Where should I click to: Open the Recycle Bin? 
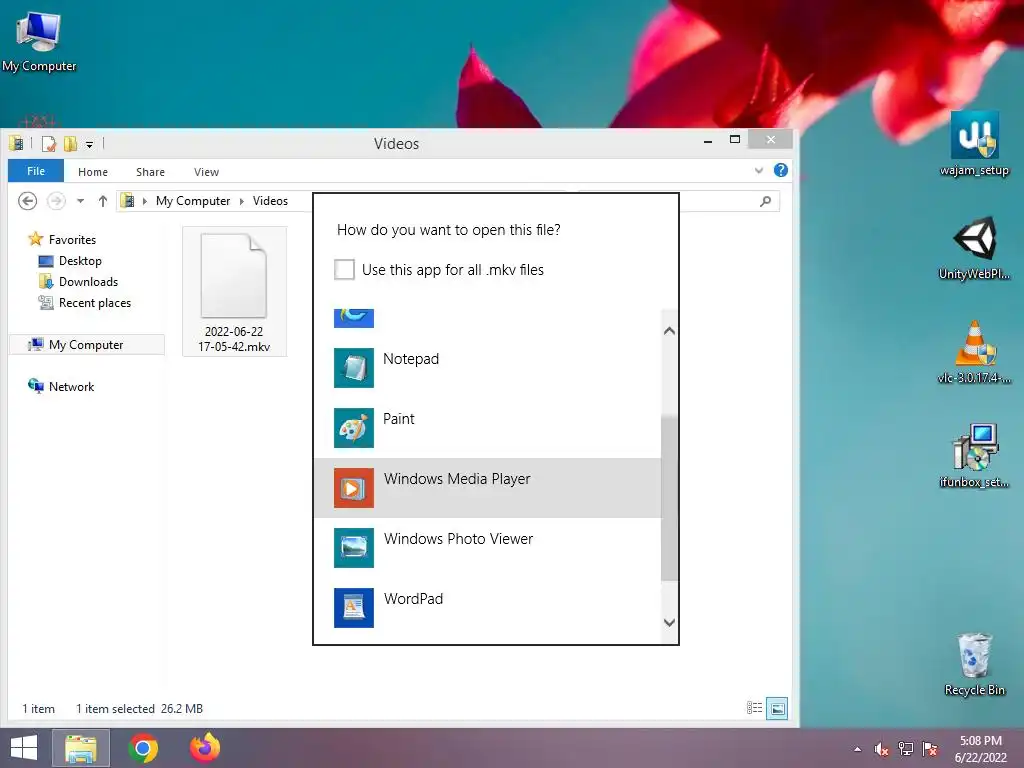pyautogui.click(x=974, y=664)
